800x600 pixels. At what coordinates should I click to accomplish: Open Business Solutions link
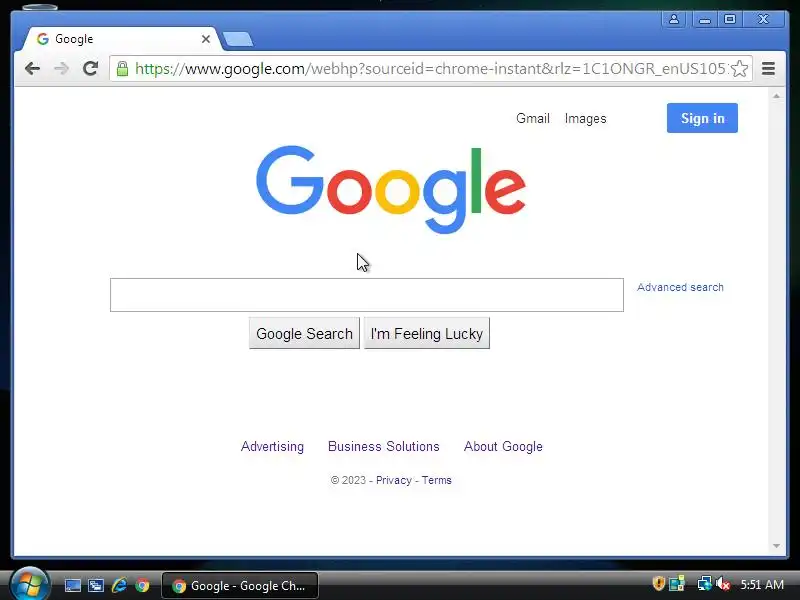point(384,446)
